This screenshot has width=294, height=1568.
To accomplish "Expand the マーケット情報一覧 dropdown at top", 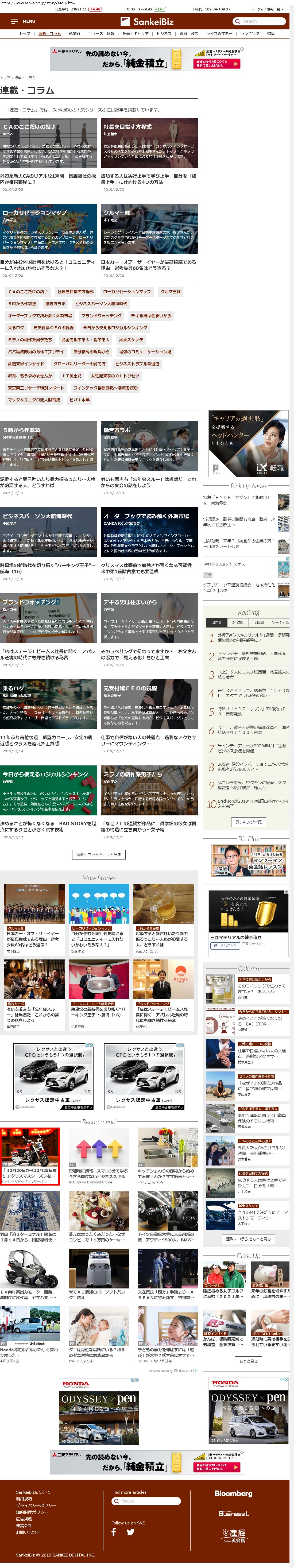I will [268, 9].
